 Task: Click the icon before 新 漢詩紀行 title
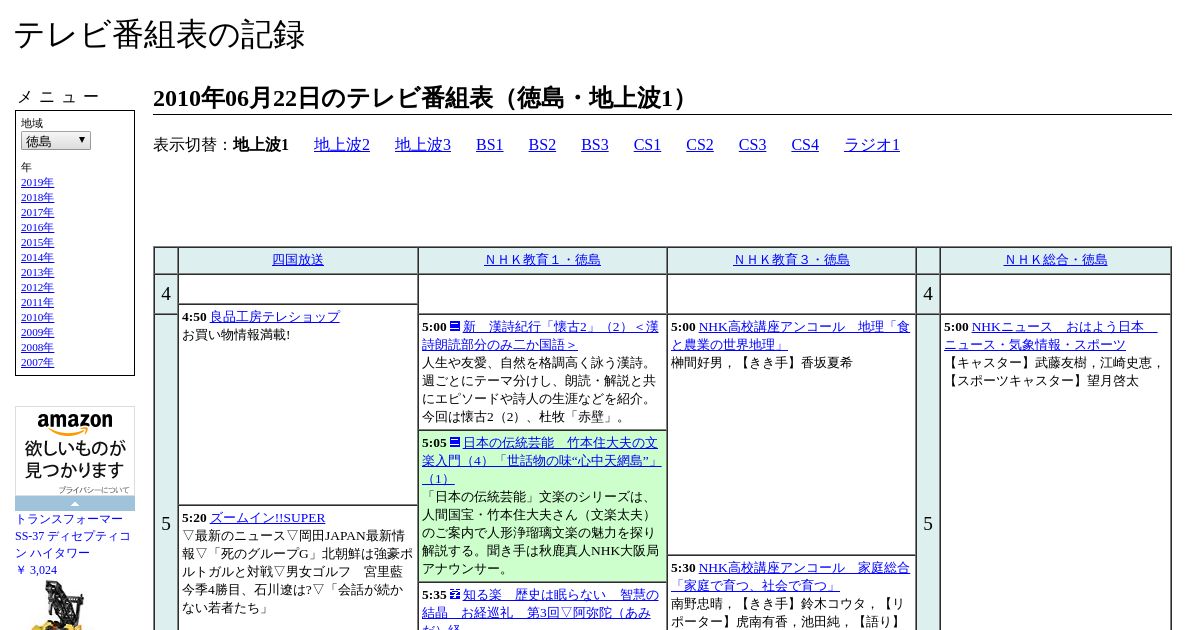pos(455,326)
